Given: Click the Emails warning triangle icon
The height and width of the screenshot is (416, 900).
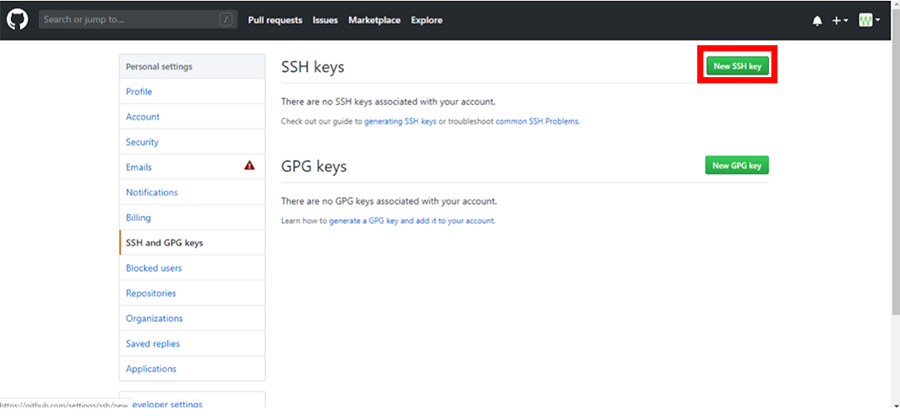Looking at the screenshot, I should (x=249, y=166).
